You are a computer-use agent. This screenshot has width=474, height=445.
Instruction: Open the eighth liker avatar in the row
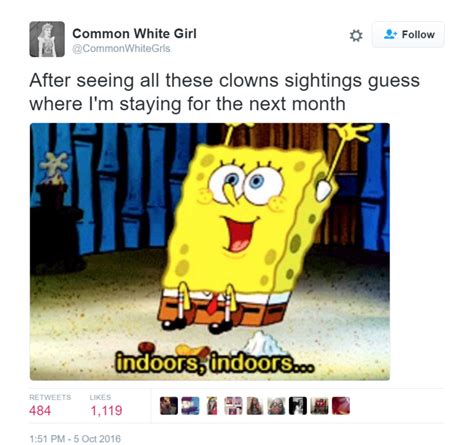click(319, 406)
